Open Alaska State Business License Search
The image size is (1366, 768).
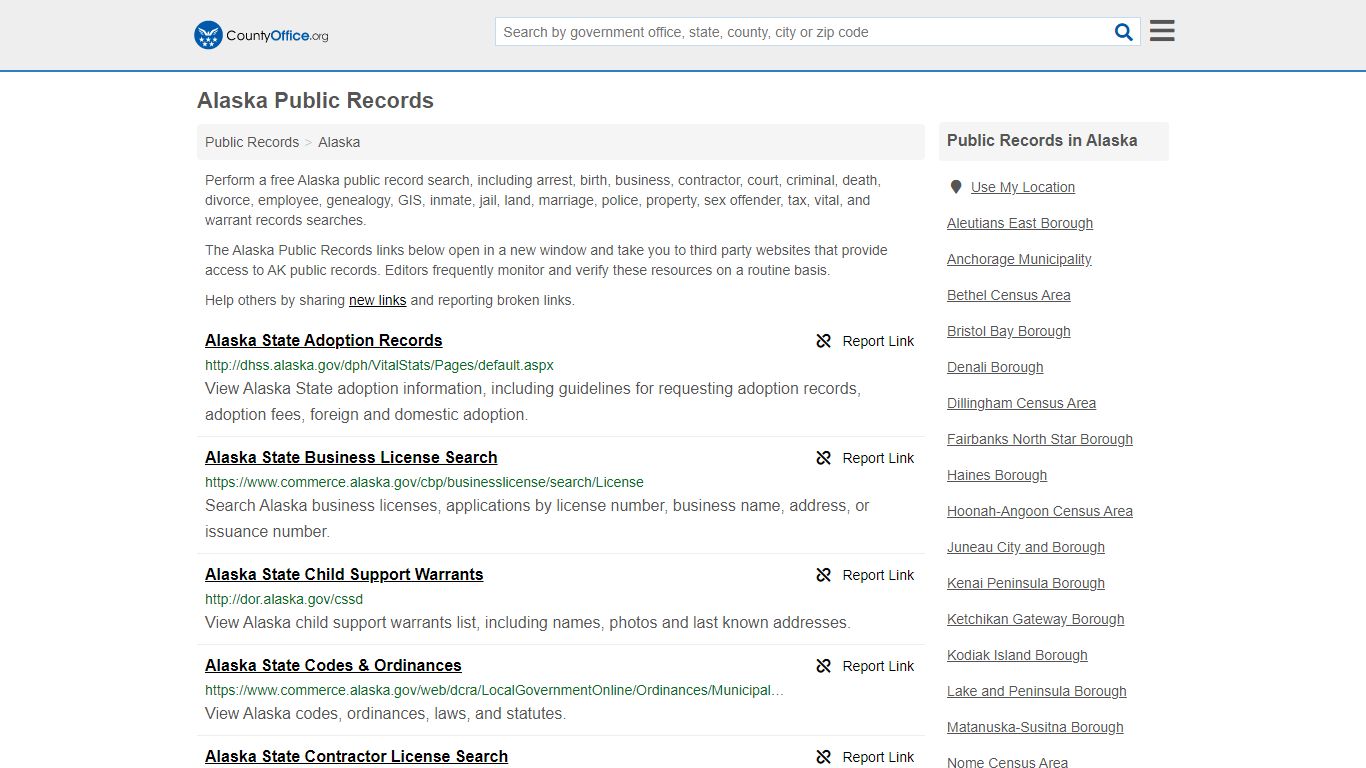point(351,457)
